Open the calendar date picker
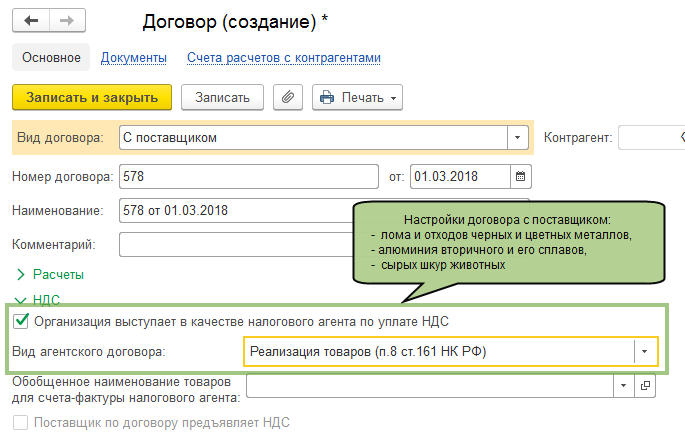This screenshot has width=685, height=435. tap(519, 177)
